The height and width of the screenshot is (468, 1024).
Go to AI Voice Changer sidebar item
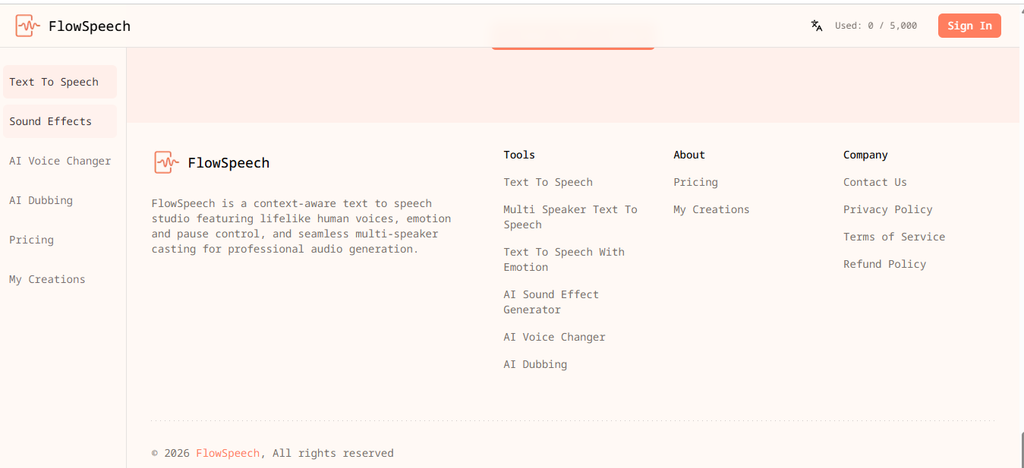(x=59, y=161)
